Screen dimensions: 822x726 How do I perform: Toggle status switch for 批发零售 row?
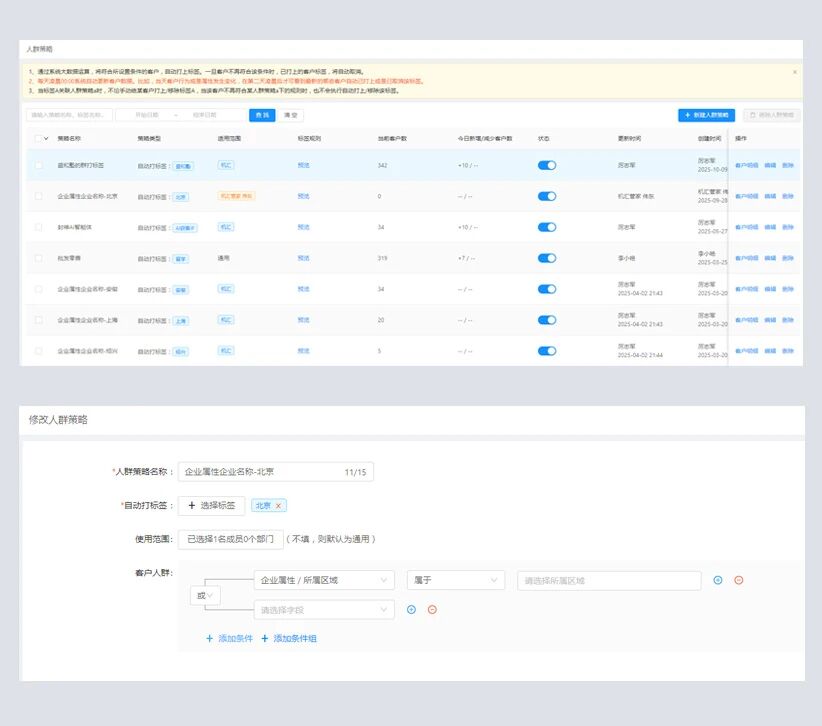click(x=547, y=258)
